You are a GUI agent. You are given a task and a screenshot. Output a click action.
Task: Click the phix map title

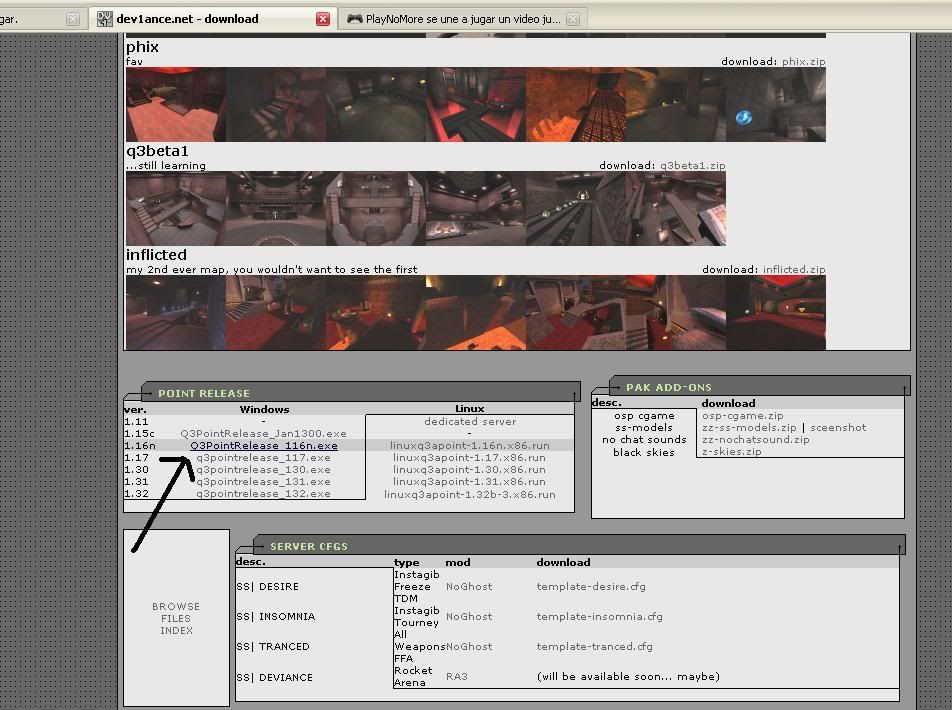click(x=142, y=47)
